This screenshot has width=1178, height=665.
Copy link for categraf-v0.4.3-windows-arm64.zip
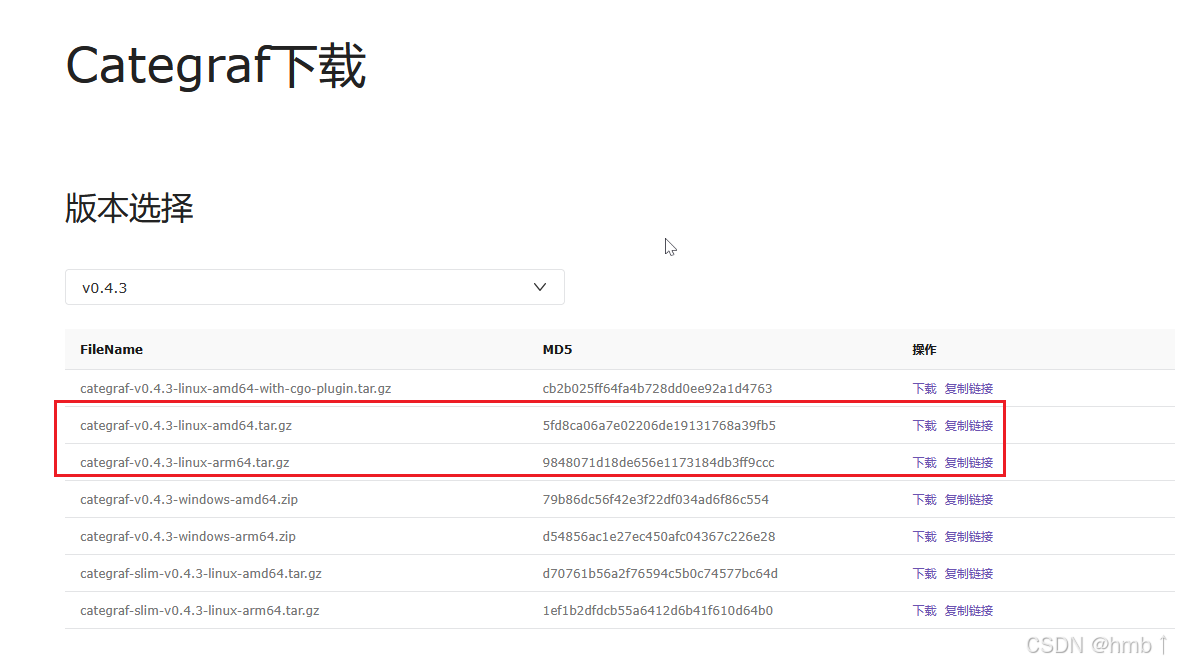click(x=968, y=537)
